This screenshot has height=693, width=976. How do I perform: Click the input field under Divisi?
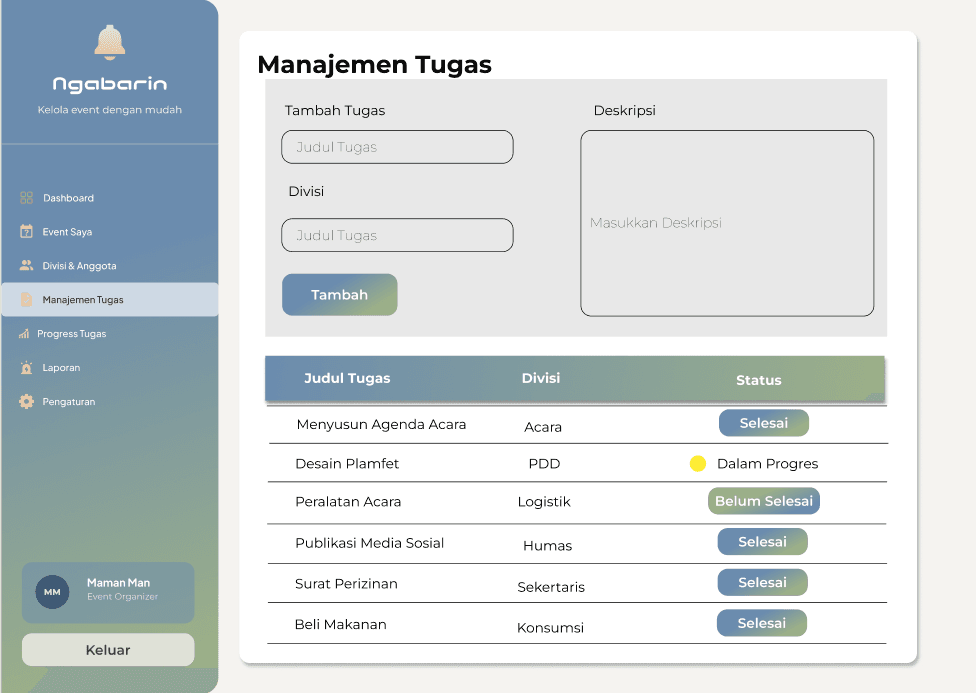[397, 235]
